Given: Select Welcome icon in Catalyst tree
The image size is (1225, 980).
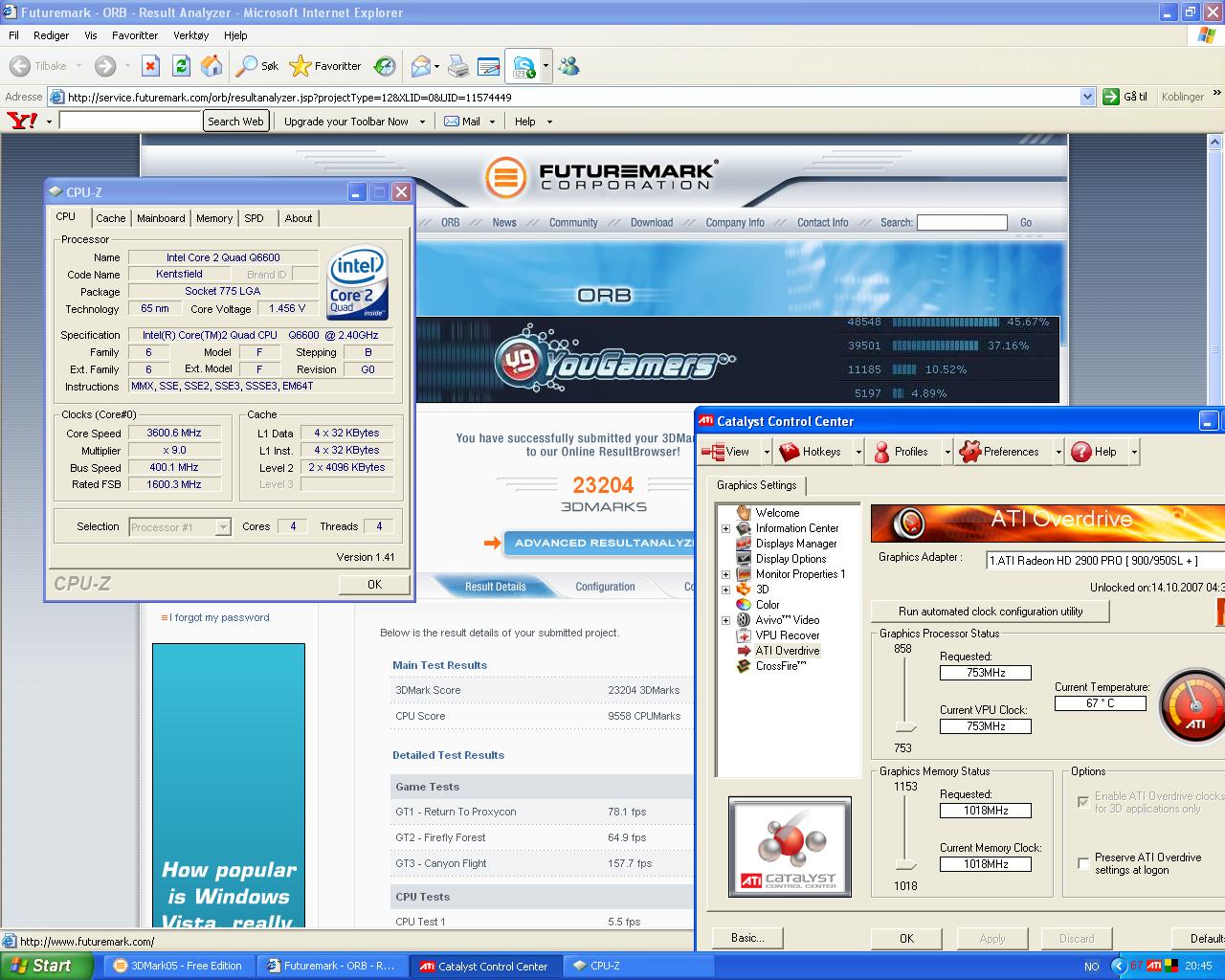Looking at the screenshot, I should click(x=744, y=513).
